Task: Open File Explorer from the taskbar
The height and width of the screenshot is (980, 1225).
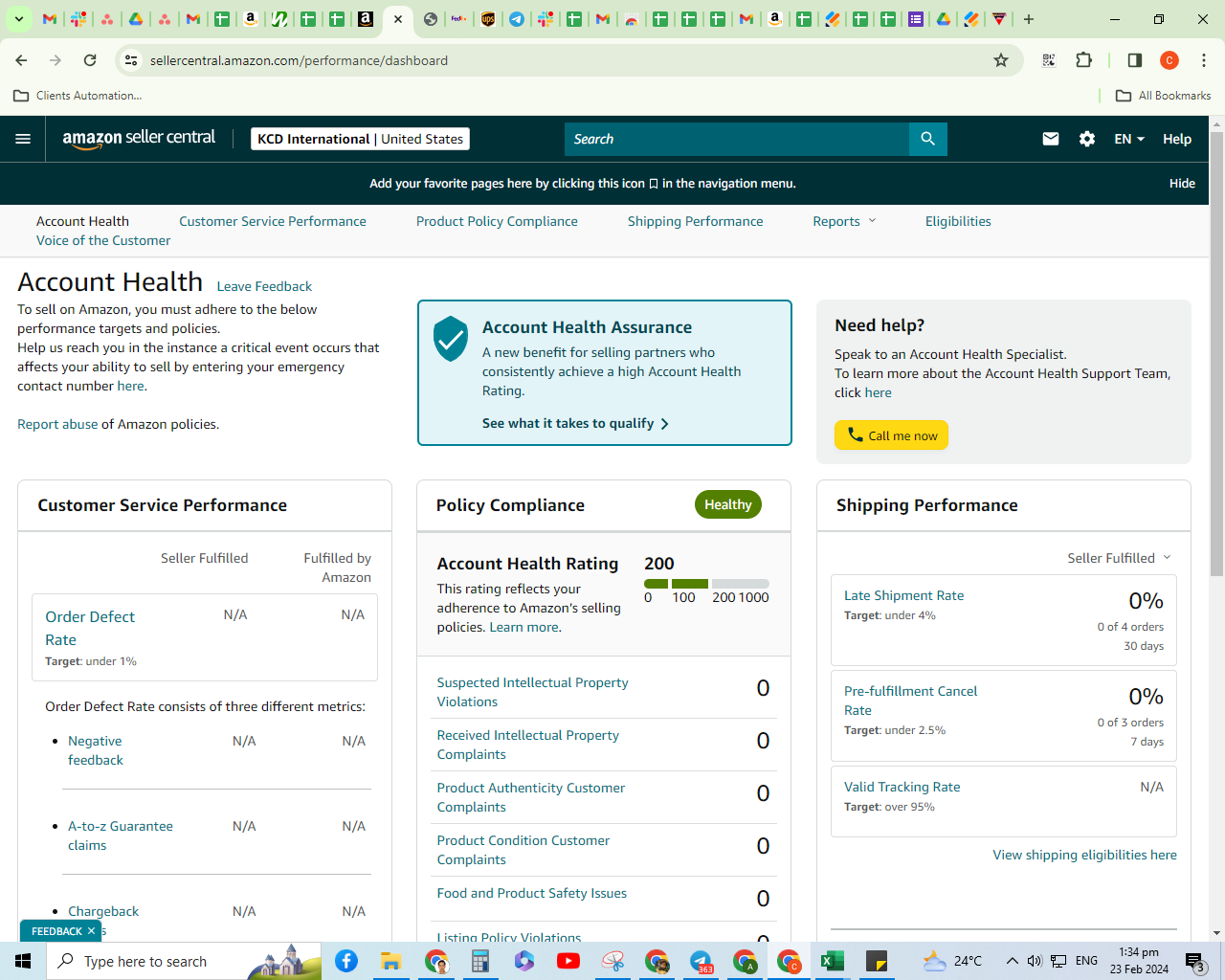Action: (x=390, y=961)
